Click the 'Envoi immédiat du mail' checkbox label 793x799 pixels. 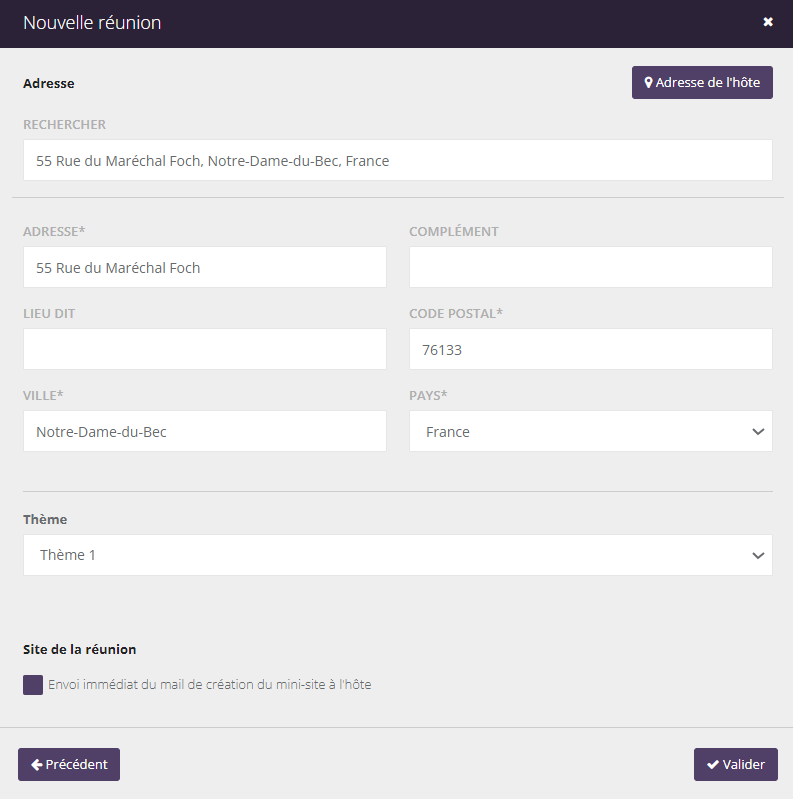[x=210, y=685]
